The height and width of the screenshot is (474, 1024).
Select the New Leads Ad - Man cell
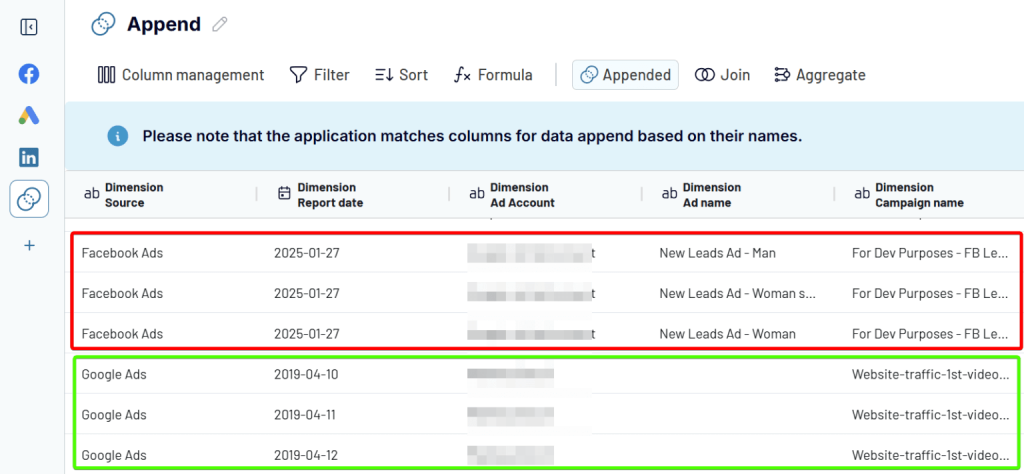click(717, 253)
